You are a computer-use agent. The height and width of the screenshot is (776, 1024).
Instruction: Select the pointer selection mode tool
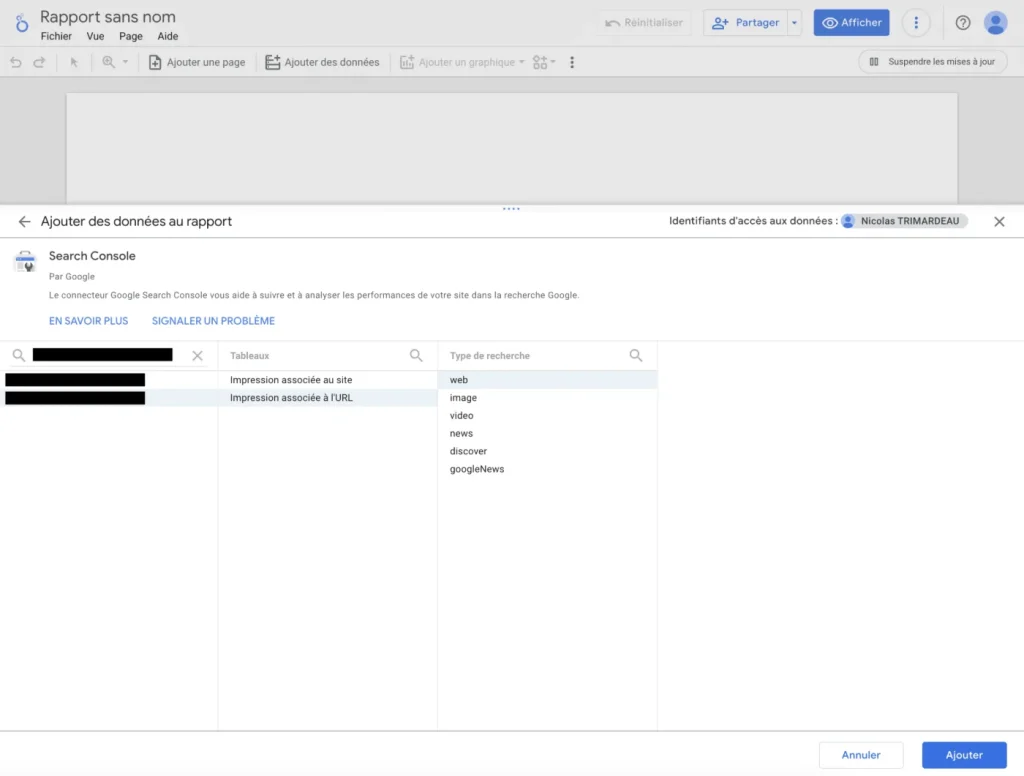[74, 62]
